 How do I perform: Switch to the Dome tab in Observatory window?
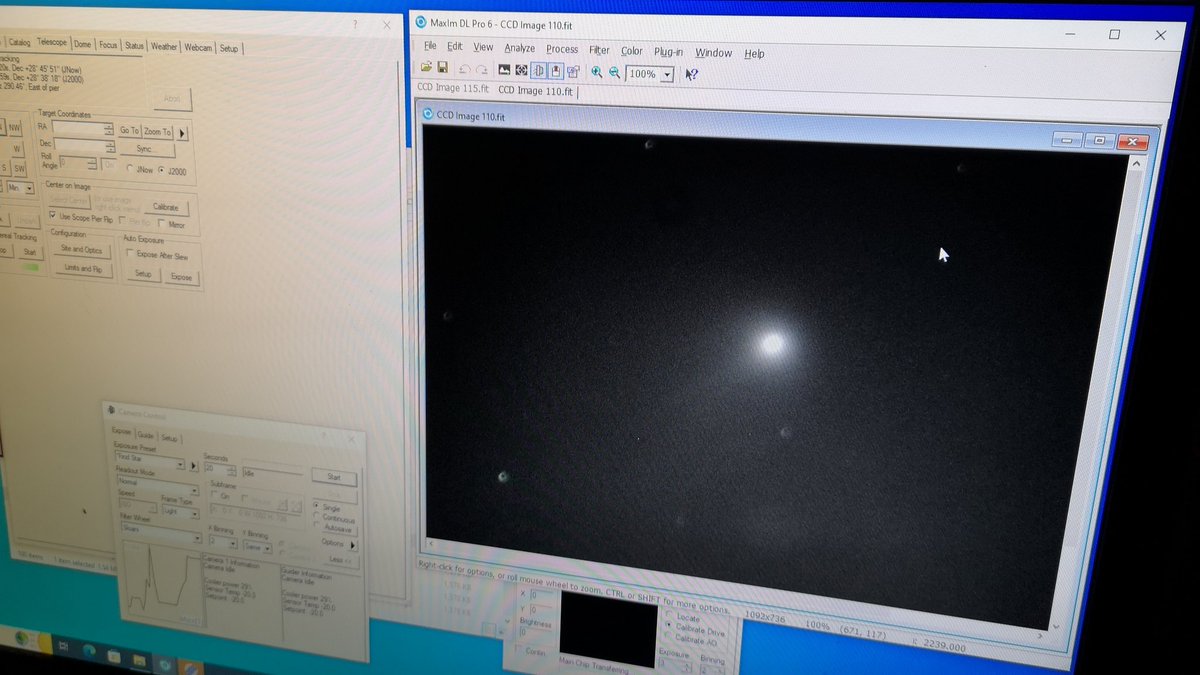(83, 43)
